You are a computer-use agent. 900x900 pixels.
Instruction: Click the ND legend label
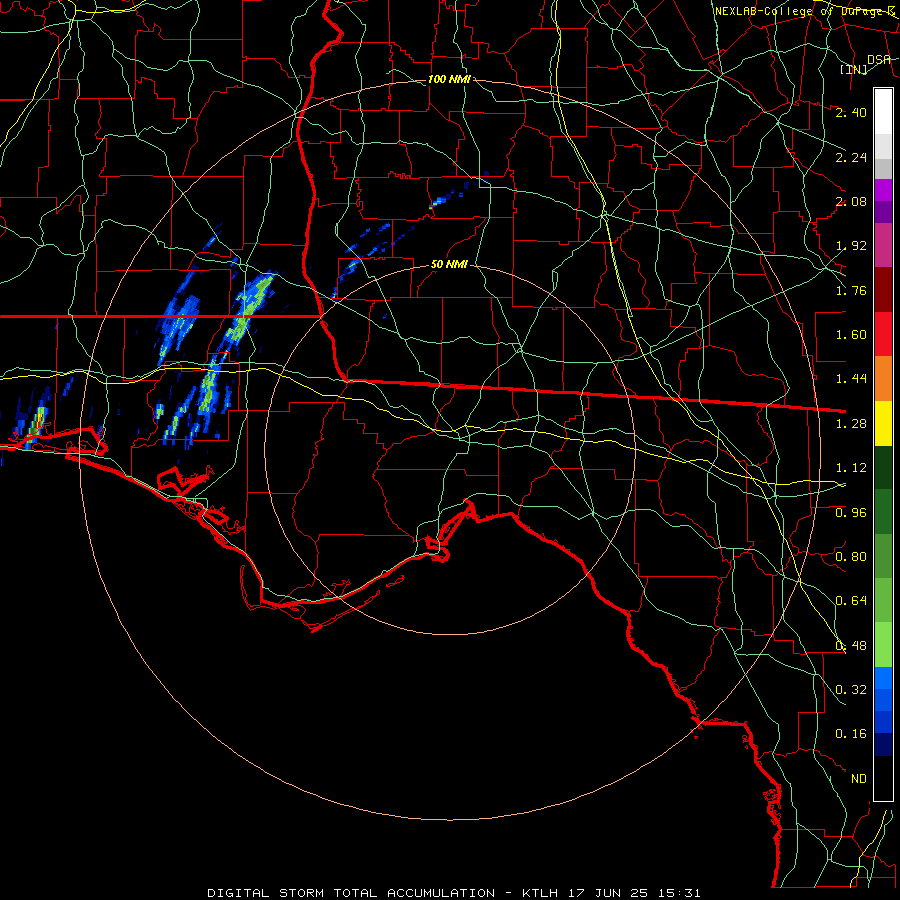[859, 779]
